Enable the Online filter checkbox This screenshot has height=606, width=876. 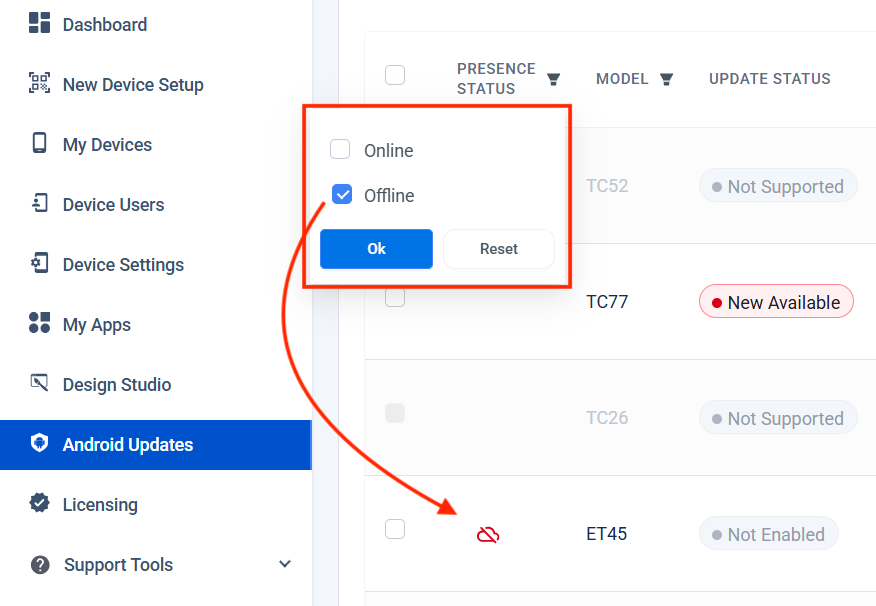(x=340, y=150)
